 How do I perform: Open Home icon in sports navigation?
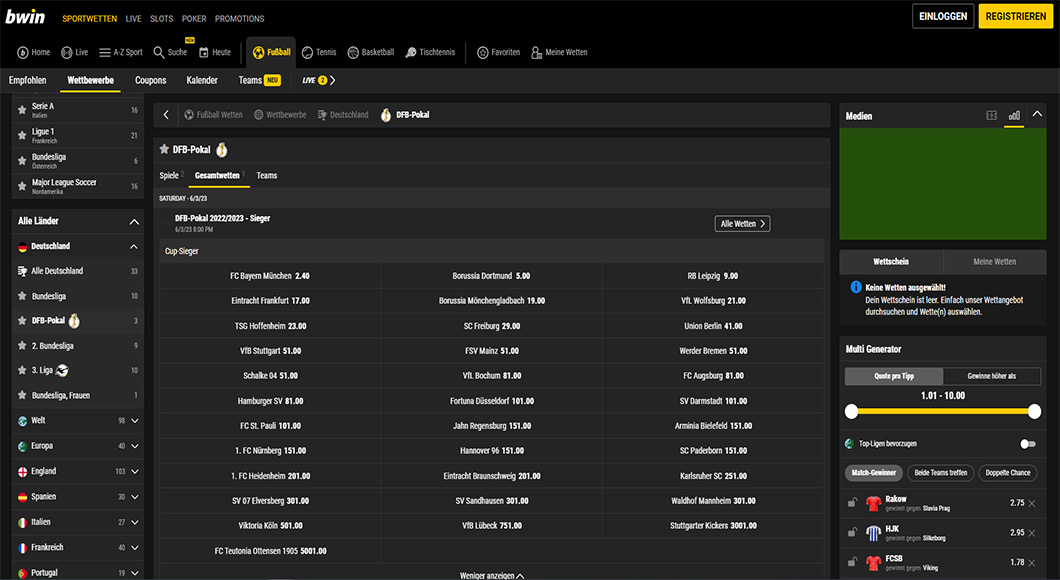tap(22, 53)
